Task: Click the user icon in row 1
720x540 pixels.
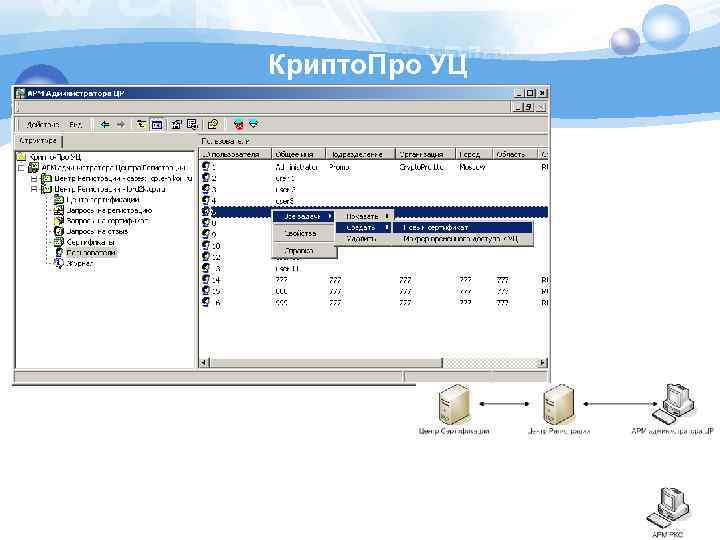Action: (206, 167)
